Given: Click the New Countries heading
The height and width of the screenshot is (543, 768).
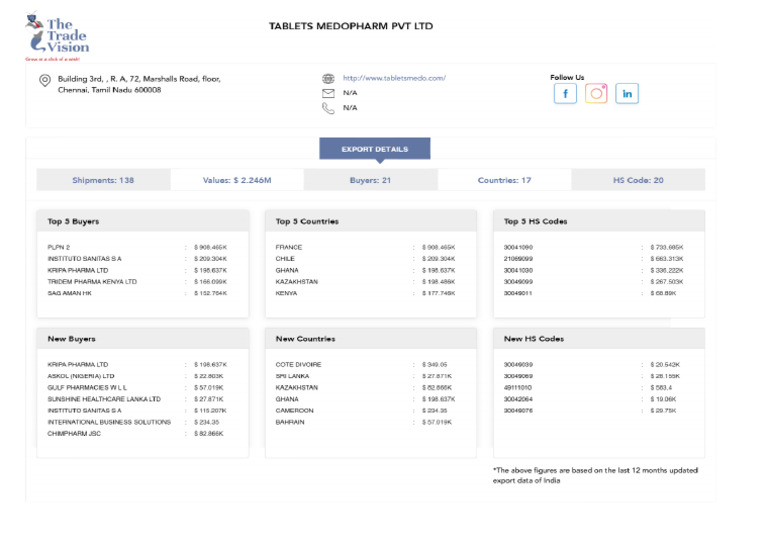Looking at the screenshot, I should (305, 339).
